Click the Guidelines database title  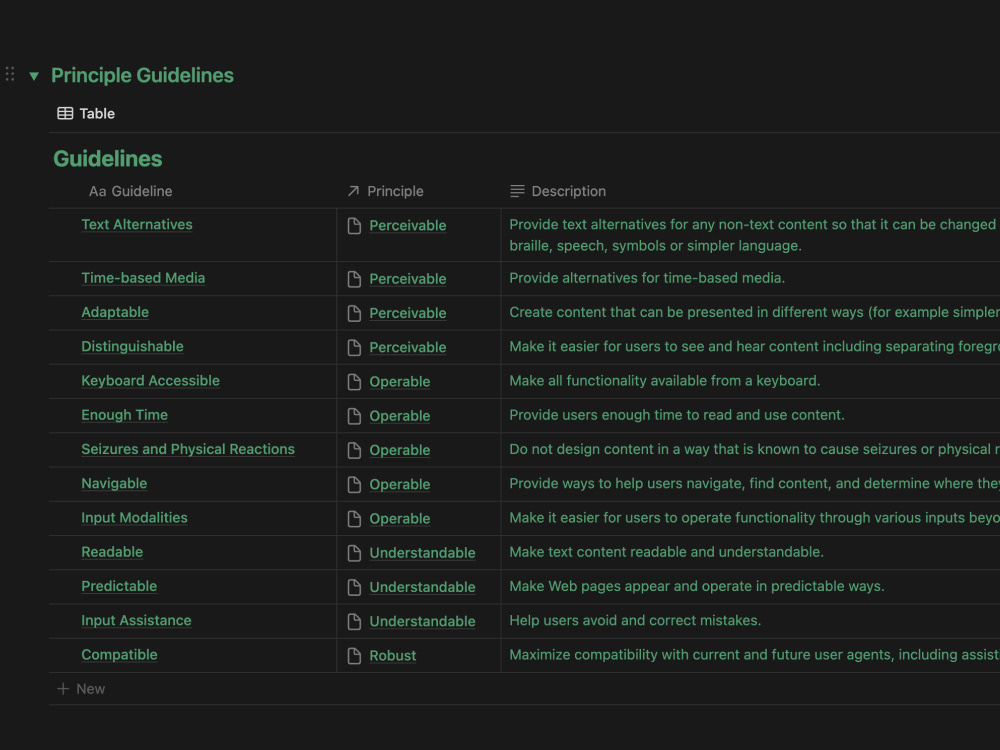(108, 159)
